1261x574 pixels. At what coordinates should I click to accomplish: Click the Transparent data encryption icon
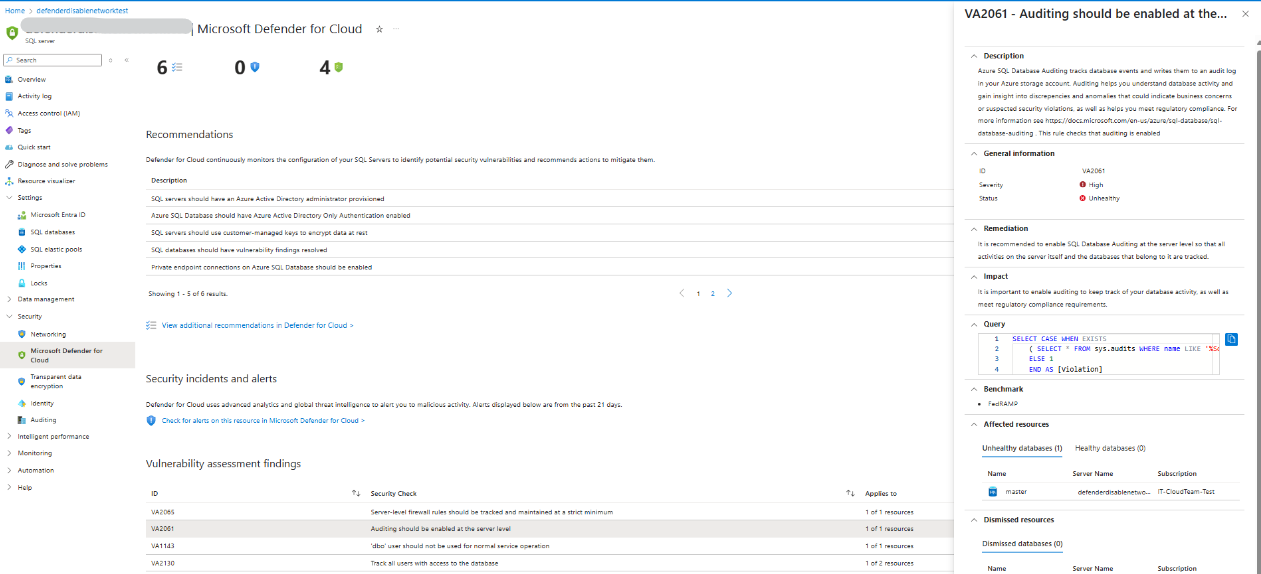pos(21,381)
